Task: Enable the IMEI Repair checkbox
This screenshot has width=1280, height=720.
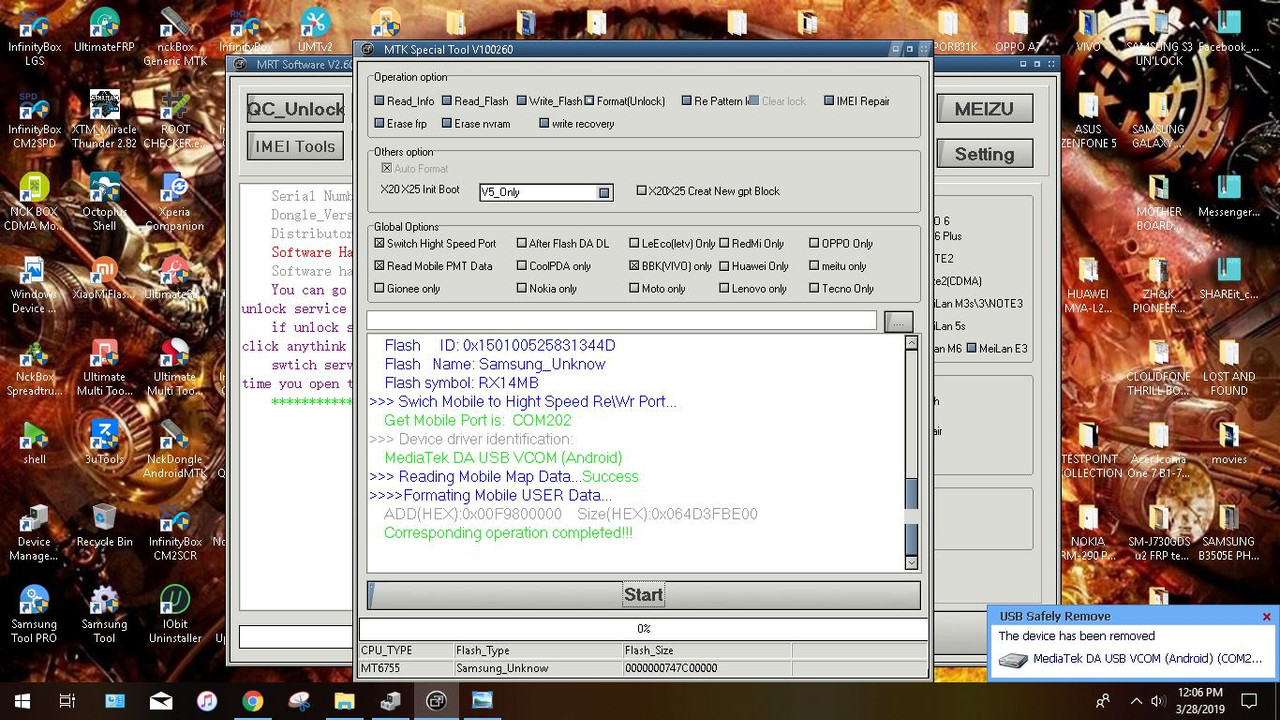Action: pos(829,101)
